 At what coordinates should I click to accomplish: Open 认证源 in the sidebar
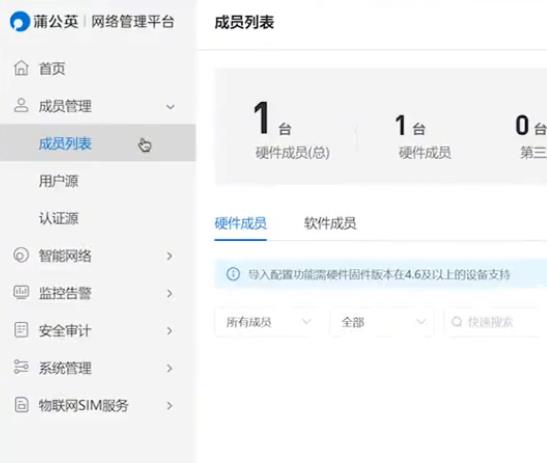tap(59, 218)
